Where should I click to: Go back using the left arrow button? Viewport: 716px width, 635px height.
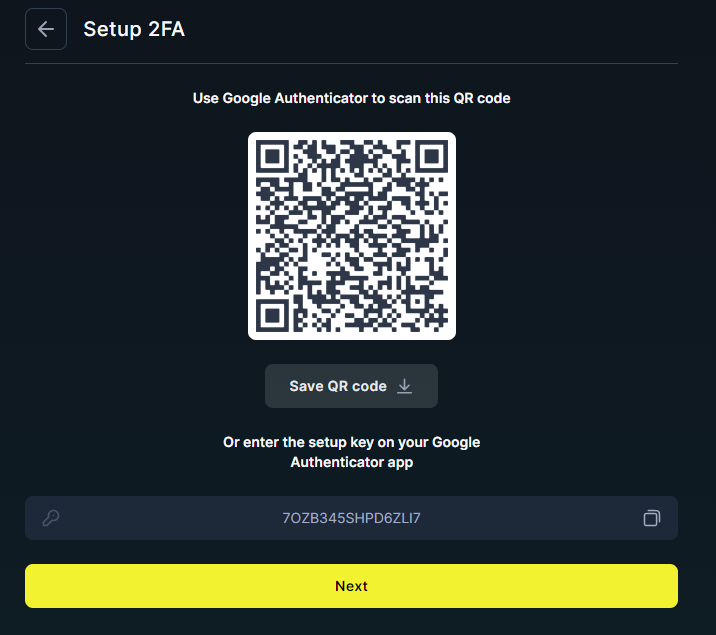46,29
